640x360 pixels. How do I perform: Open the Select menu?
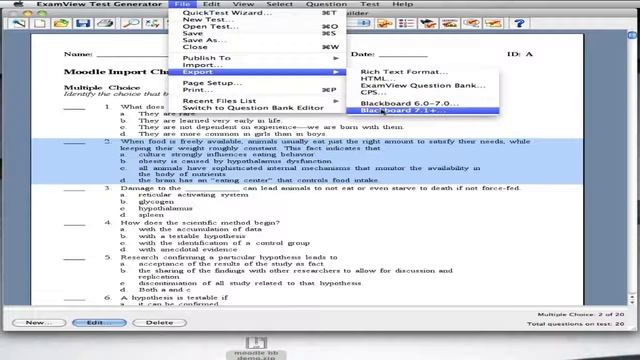click(280, 4)
